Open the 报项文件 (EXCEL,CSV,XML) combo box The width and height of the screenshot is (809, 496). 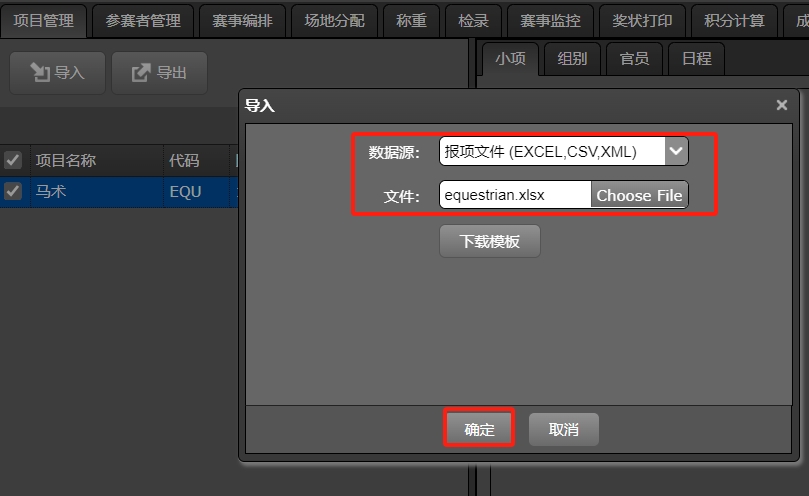pos(563,151)
